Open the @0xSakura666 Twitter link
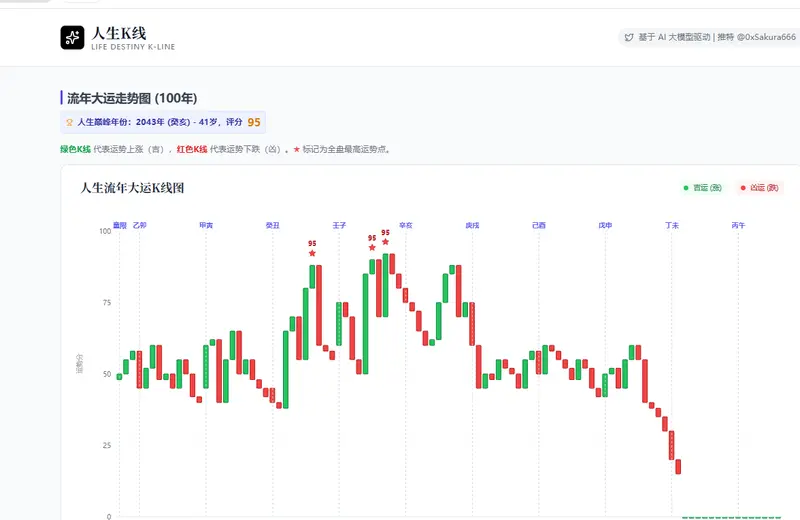This screenshot has height=520, width=800. point(767,37)
